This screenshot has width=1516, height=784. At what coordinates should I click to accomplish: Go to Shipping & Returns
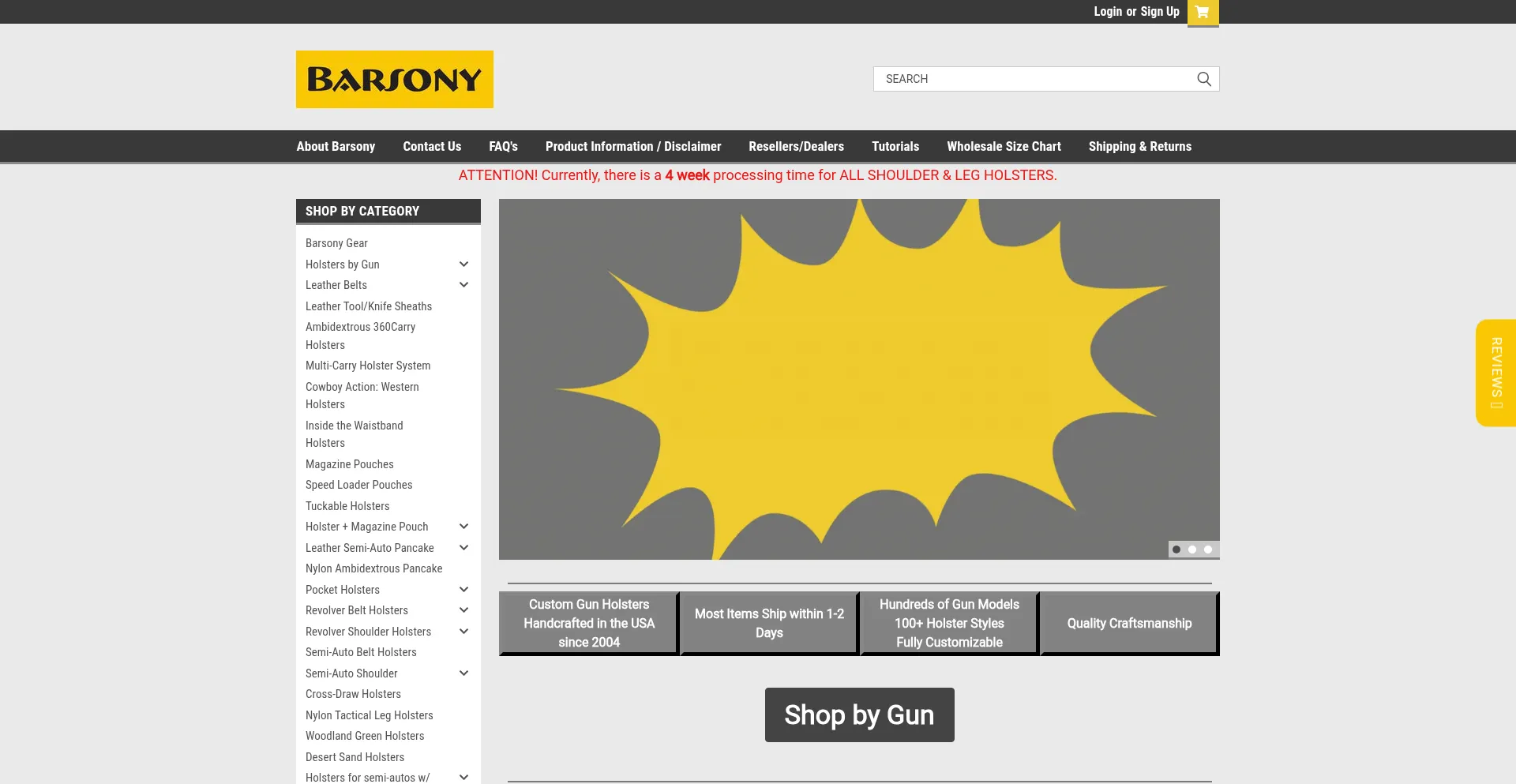(1139, 147)
